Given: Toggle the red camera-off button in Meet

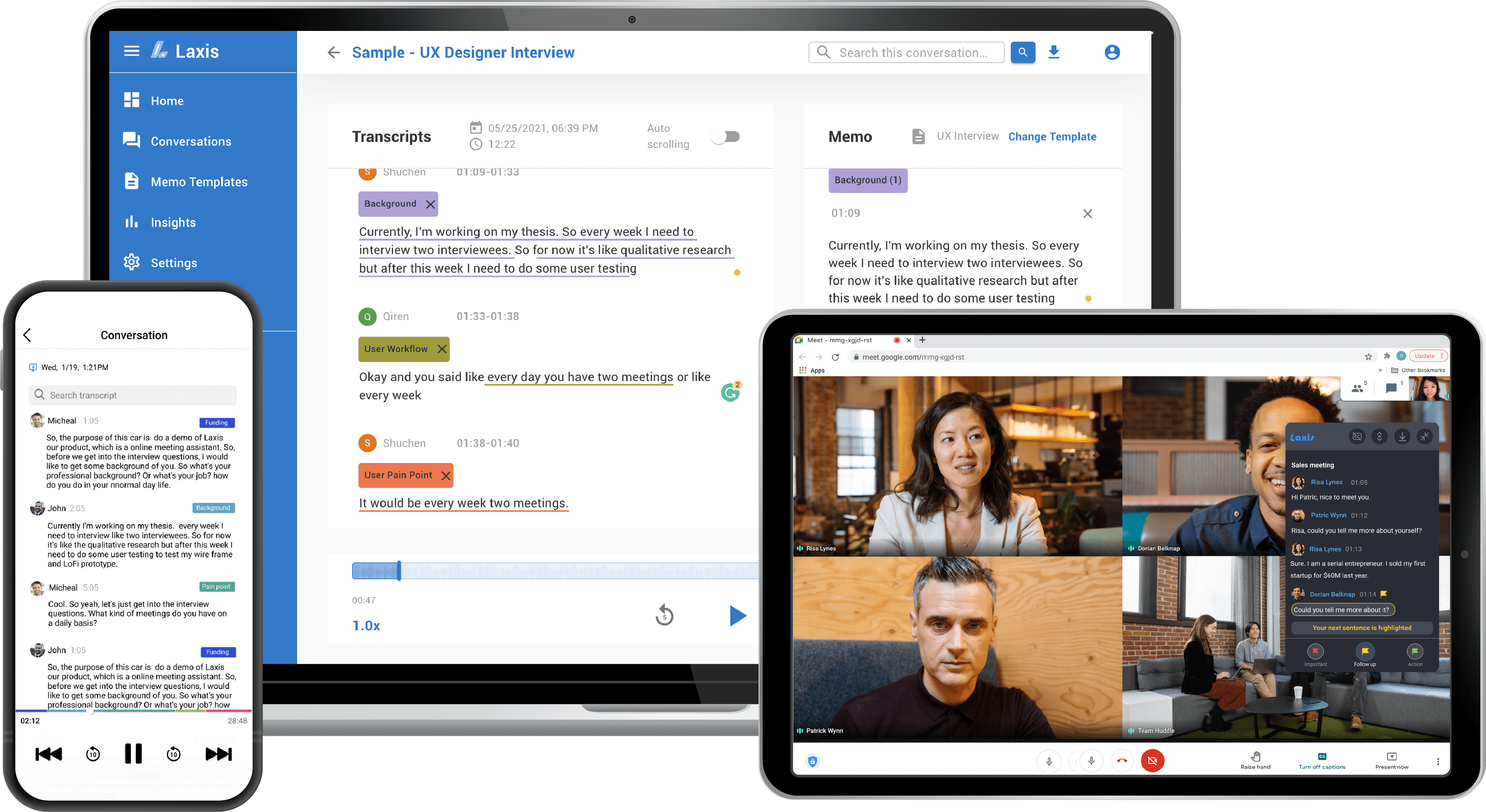Looking at the screenshot, I should (1152, 761).
